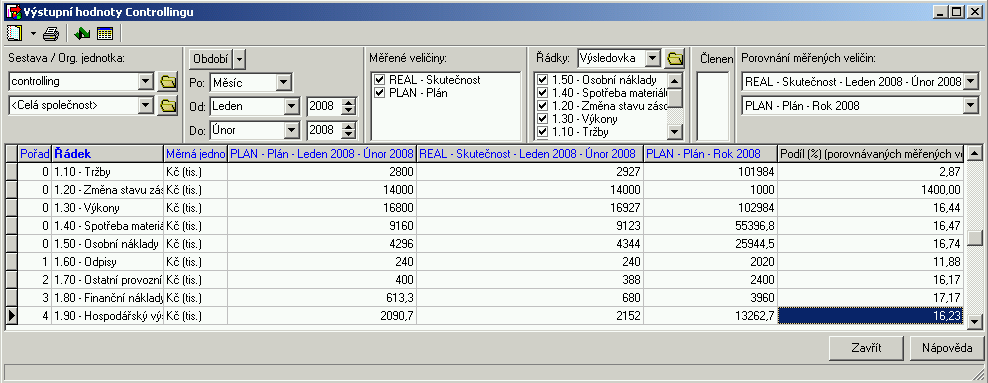Expand the Leden start month dropdown
988x383 pixels.
(291, 106)
